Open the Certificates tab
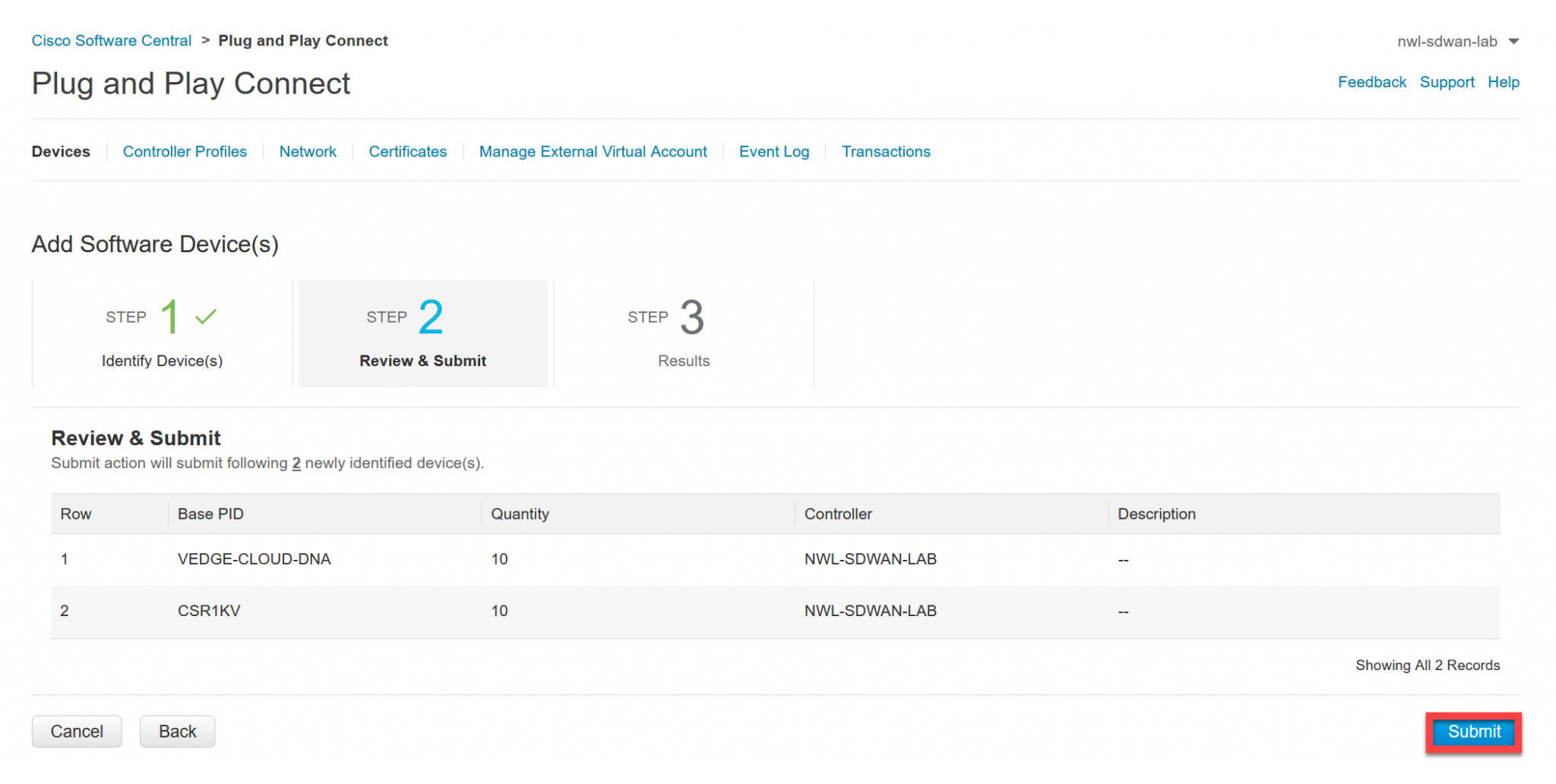 407,151
